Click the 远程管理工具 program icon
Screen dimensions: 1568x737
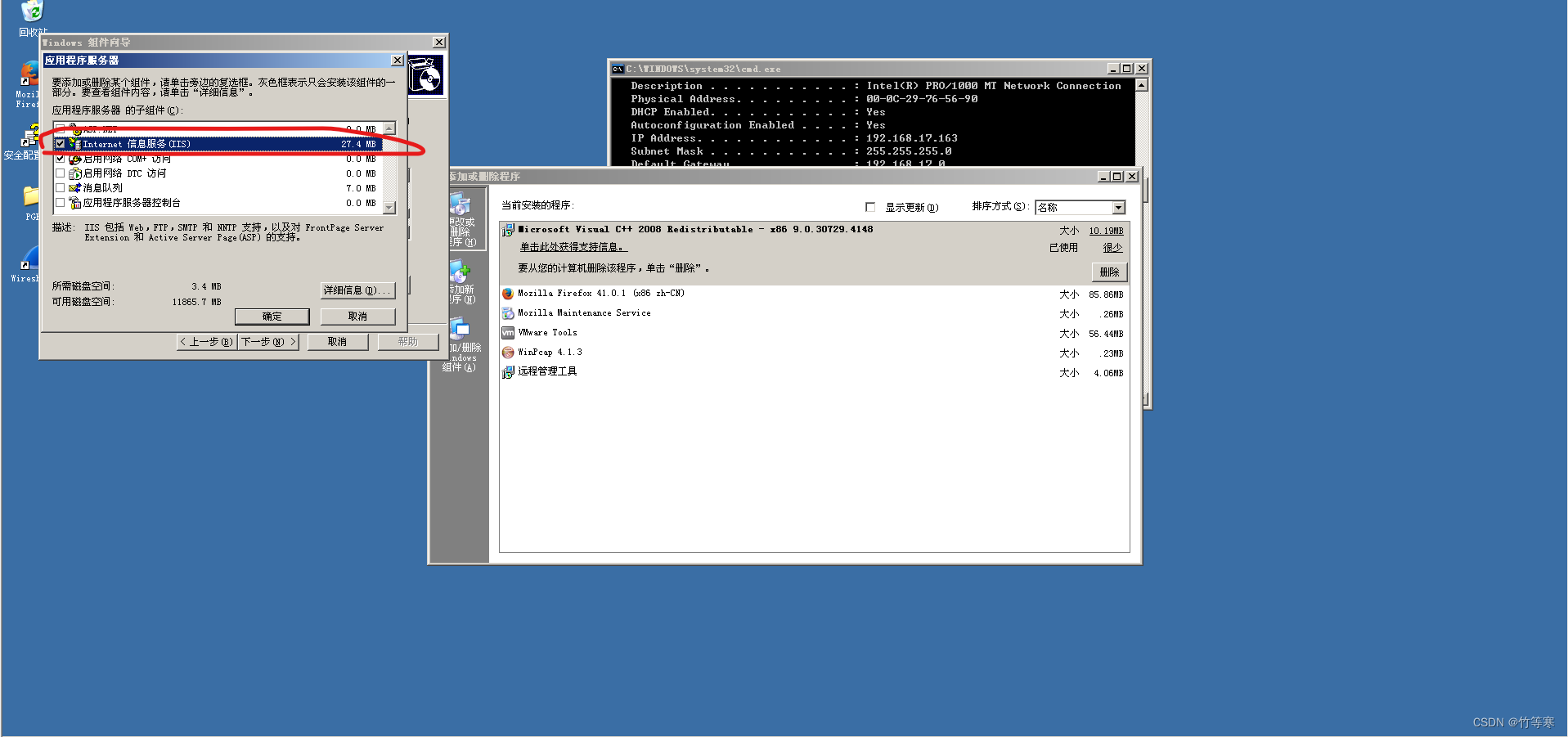(508, 372)
